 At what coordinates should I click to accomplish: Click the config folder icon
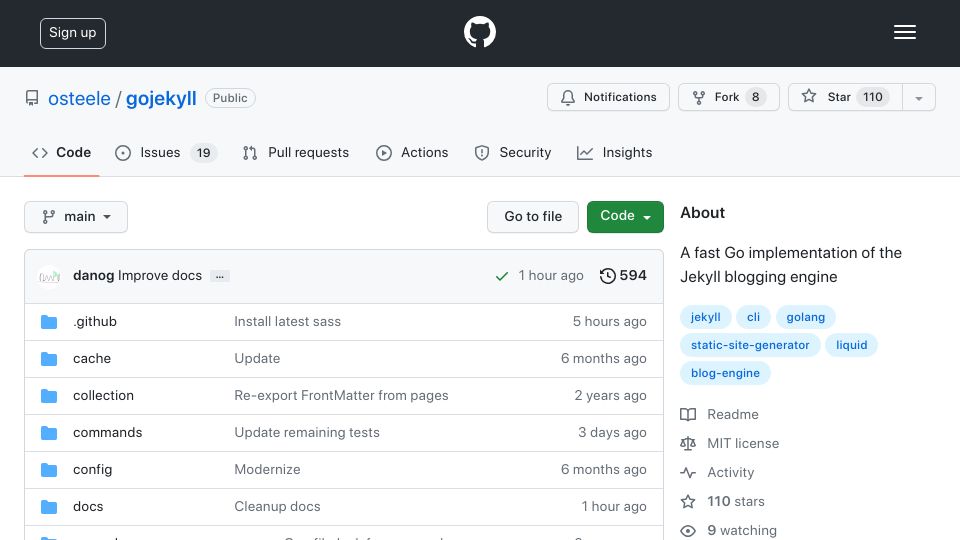tap(49, 470)
